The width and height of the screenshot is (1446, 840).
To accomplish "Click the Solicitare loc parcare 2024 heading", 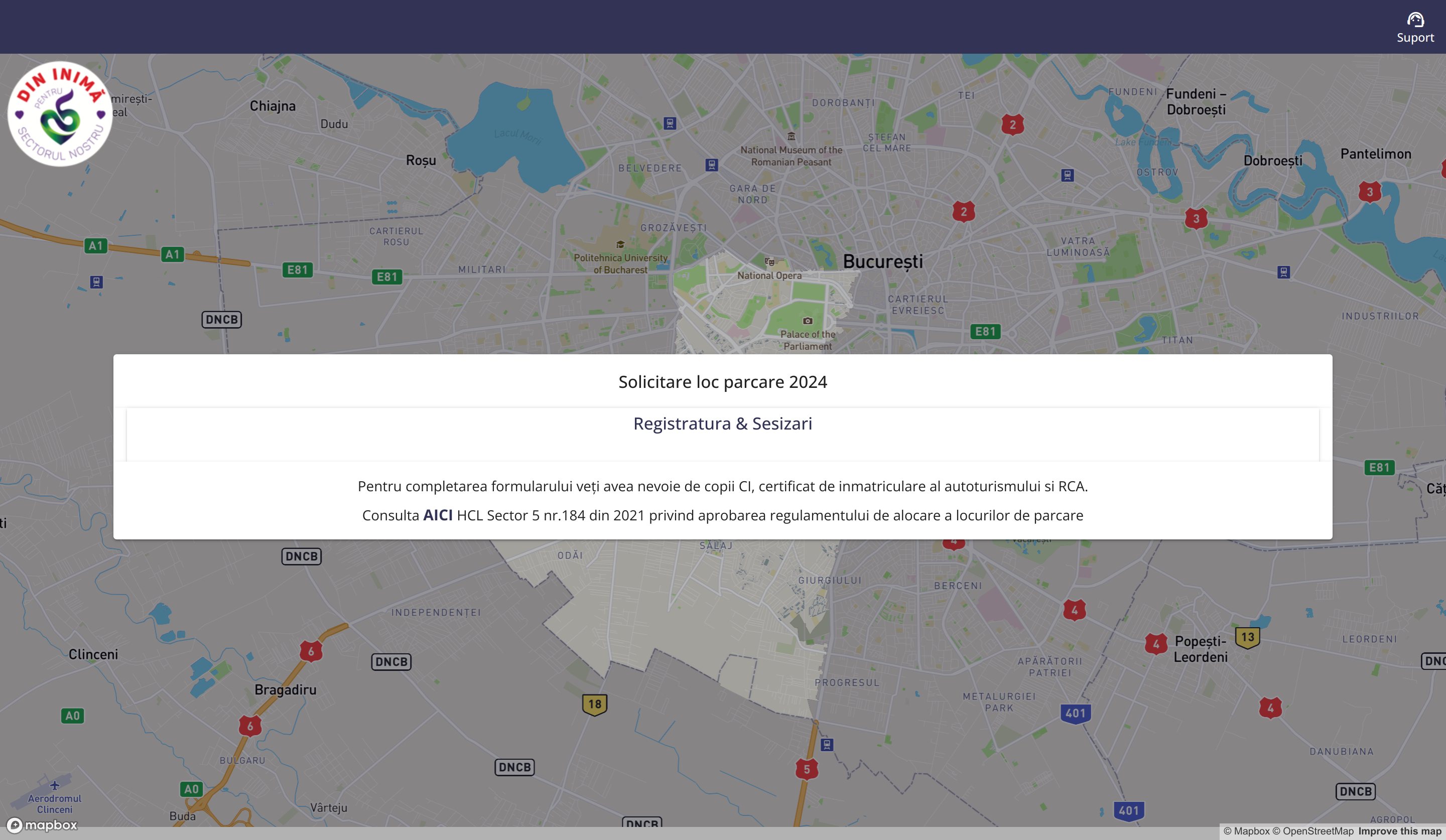I will (722, 382).
